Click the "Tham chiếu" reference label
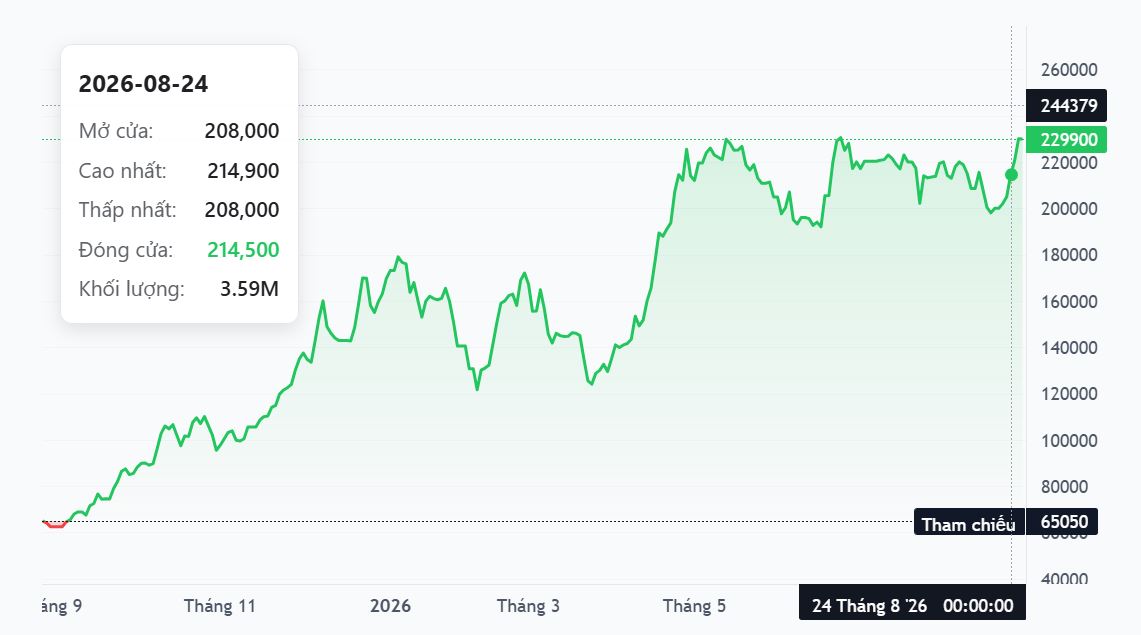This screenshot has height=635, width=1141. coord(969,524)
